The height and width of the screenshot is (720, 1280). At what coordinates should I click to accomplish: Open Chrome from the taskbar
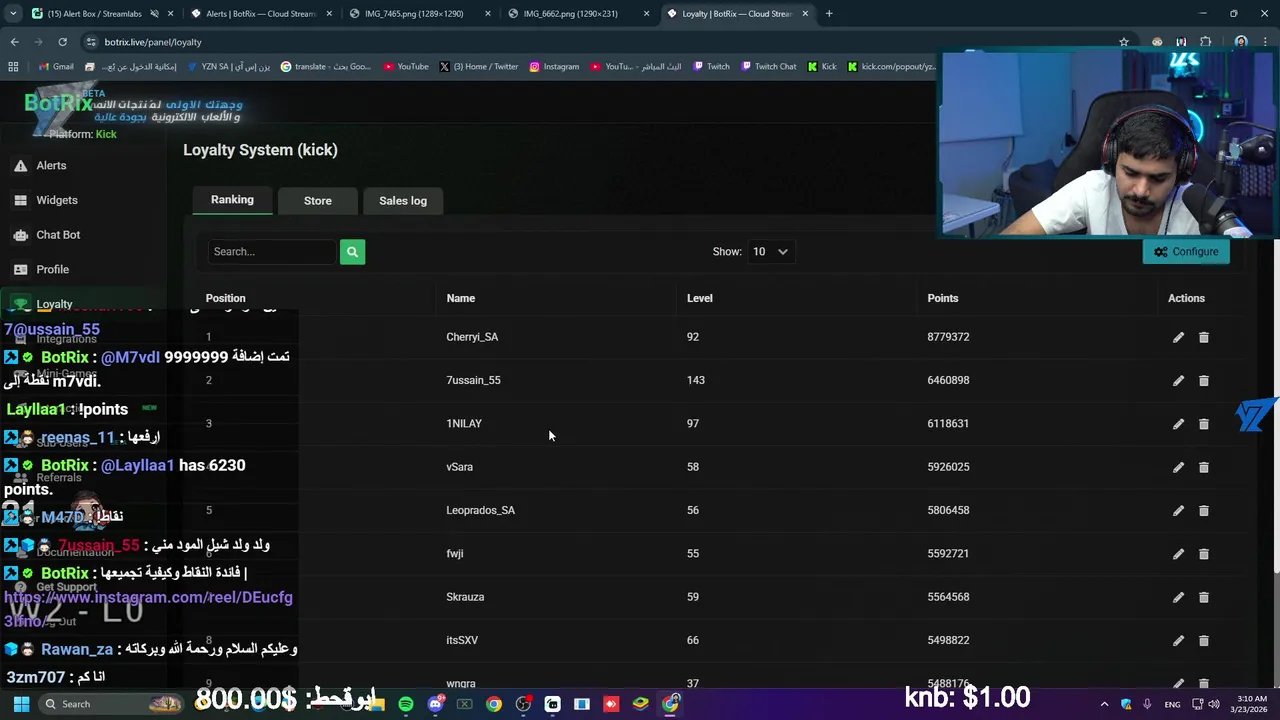pyautogui.click(x=493, y=704)
